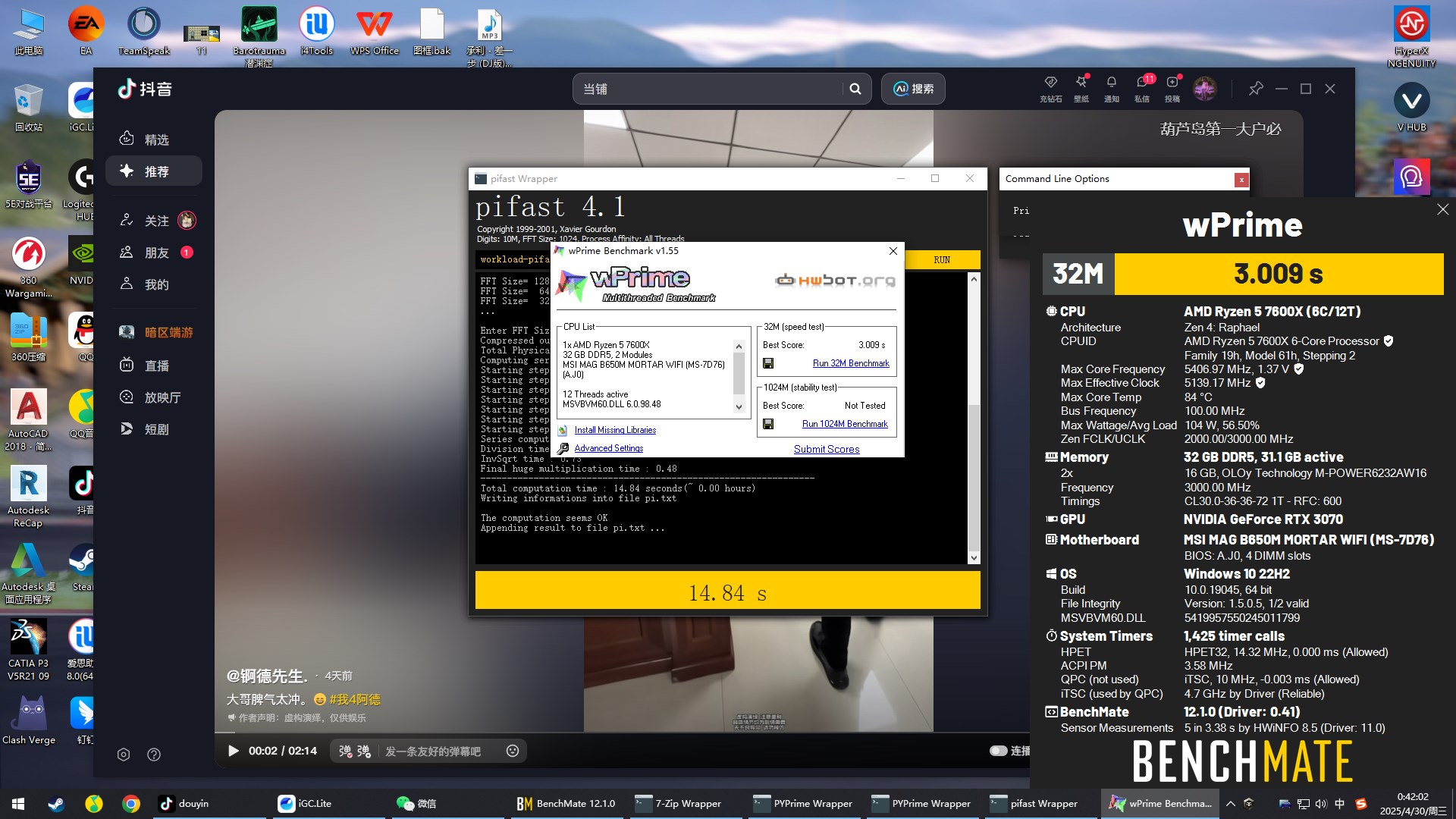Open V HUB desktop icon
The image size is (1456, 819).
[x=1411, y=107]
